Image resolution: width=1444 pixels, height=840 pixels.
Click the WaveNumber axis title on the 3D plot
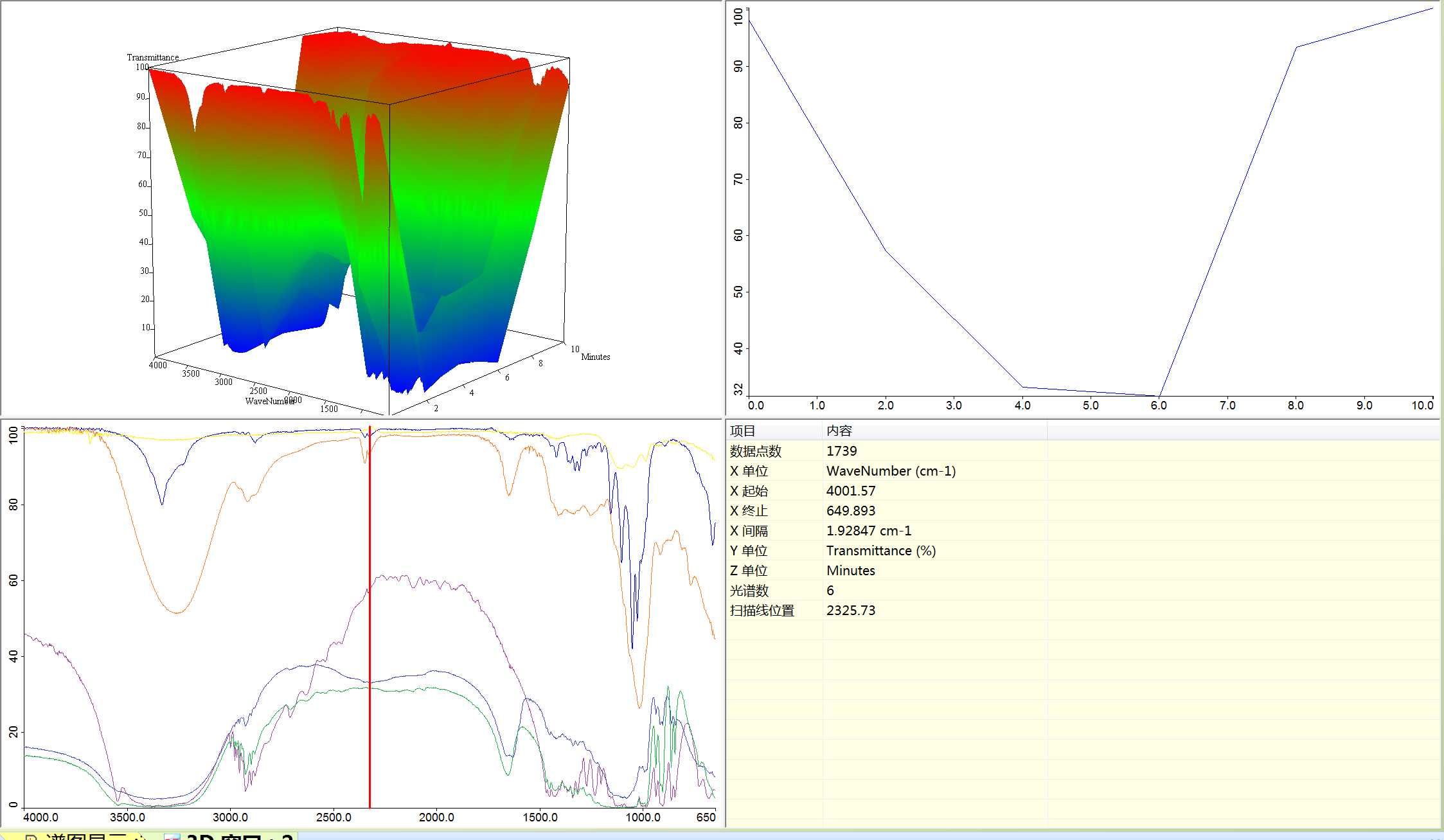[270, 401]
